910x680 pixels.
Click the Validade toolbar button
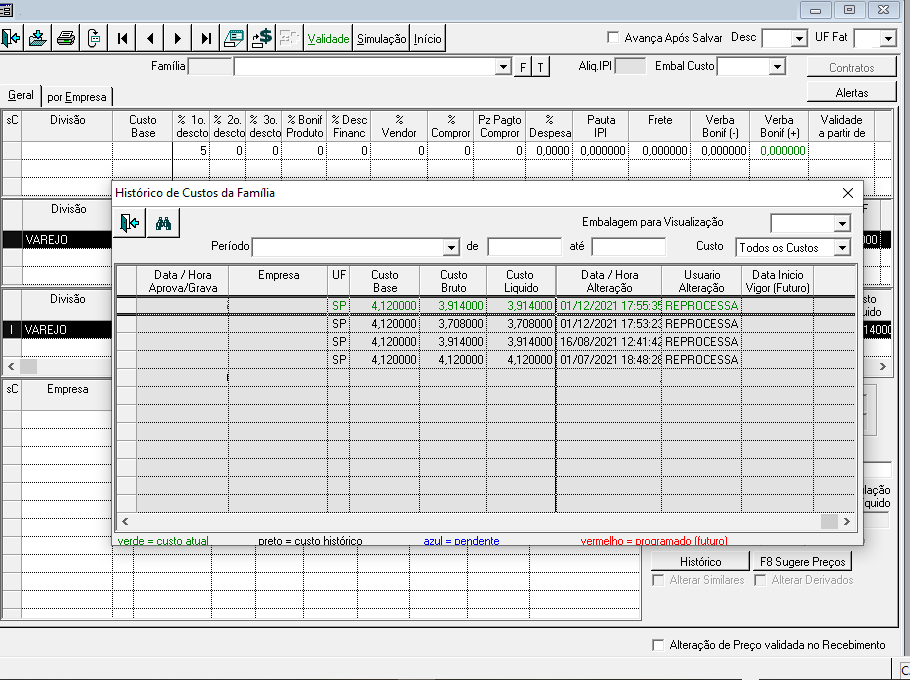click(328, 38)
